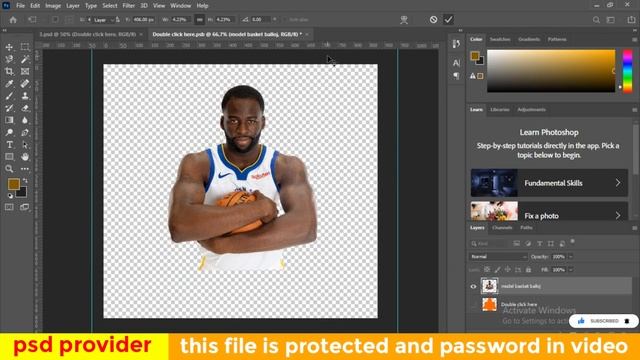Select the Horizontal Type tool
The image size is (640, 360).
click(x=9, y=144)
